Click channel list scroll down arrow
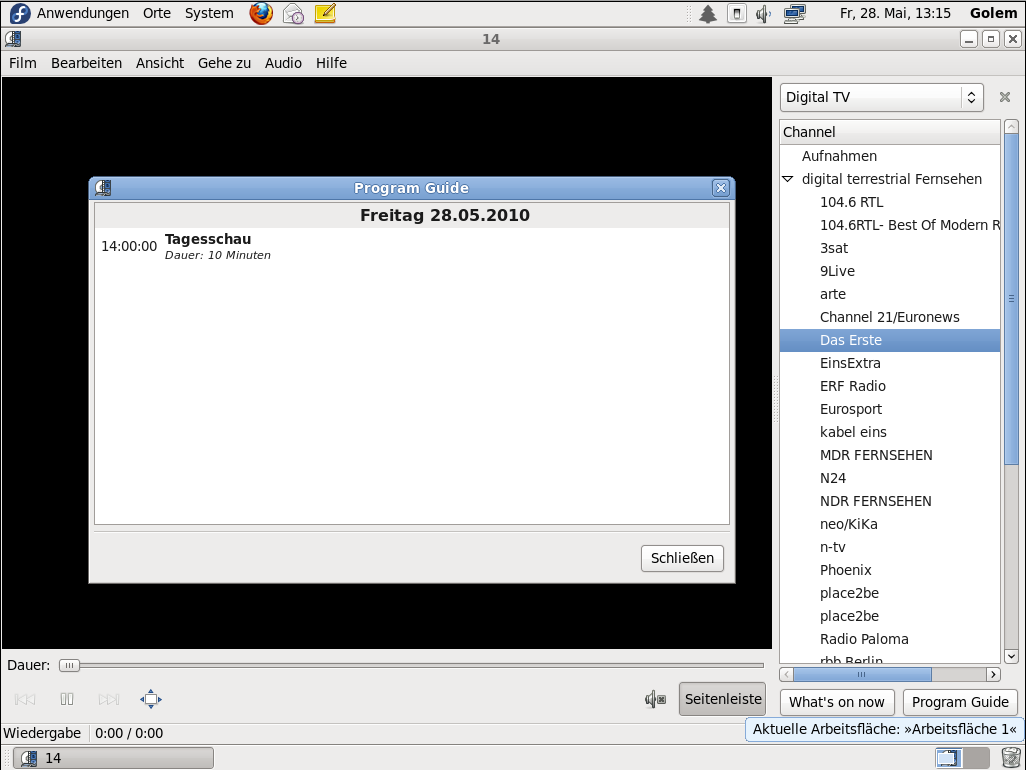Viewport: 1026px width, 770px height. pos(1011,656)
